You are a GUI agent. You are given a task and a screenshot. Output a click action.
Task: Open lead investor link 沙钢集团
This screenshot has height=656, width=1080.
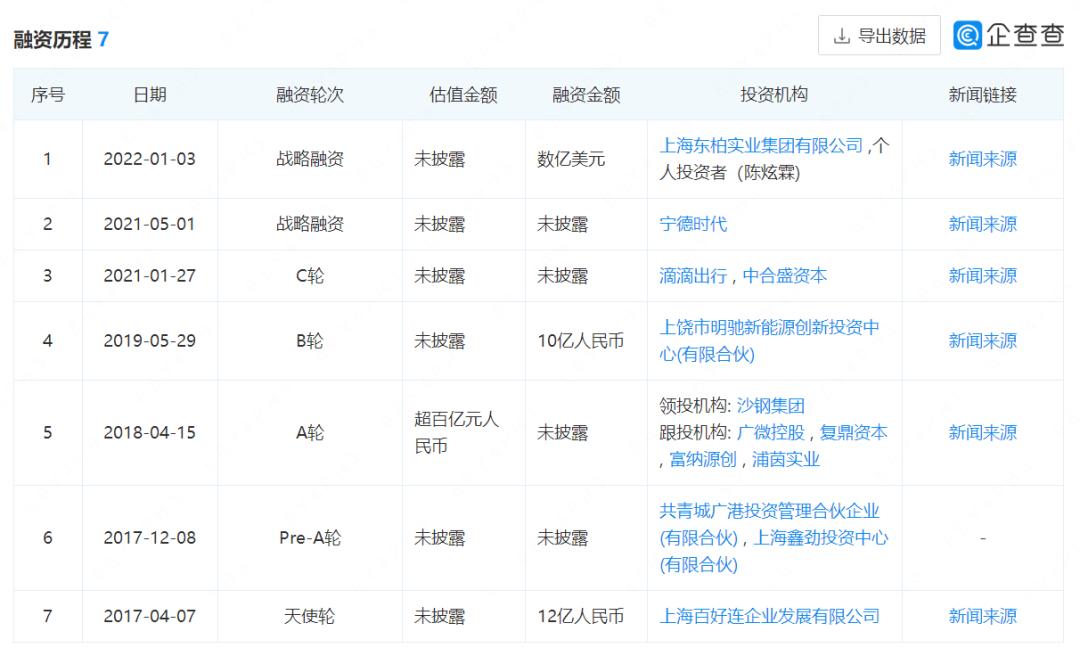point(771,405)
